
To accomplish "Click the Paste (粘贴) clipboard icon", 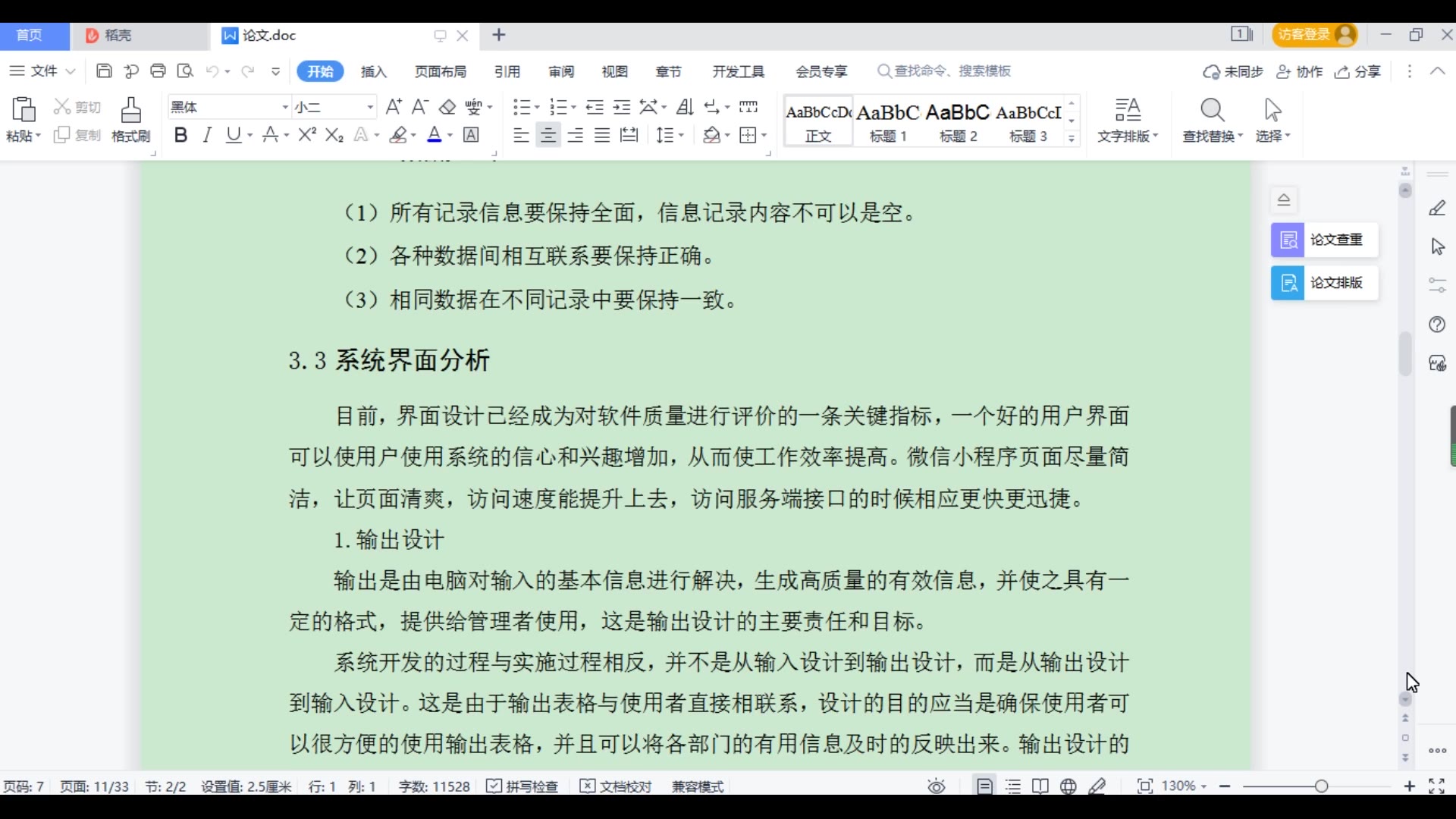I will pyautogui.click(x=24, y=111).
